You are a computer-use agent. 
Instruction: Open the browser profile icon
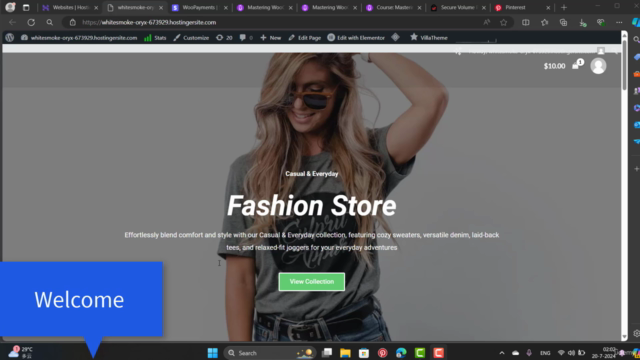(x=10, y=7)
